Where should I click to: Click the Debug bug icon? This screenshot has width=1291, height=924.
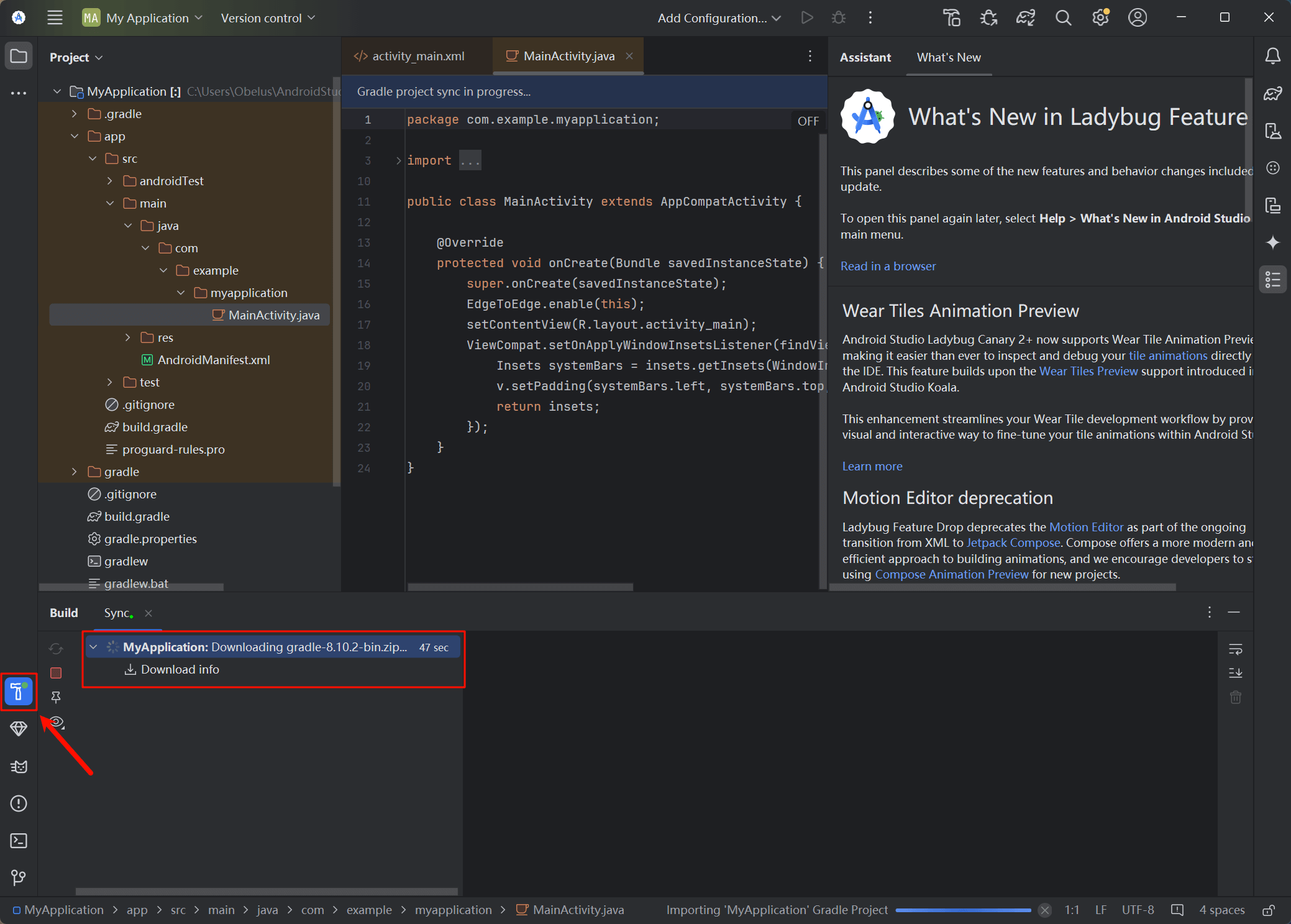coord(839,17)
